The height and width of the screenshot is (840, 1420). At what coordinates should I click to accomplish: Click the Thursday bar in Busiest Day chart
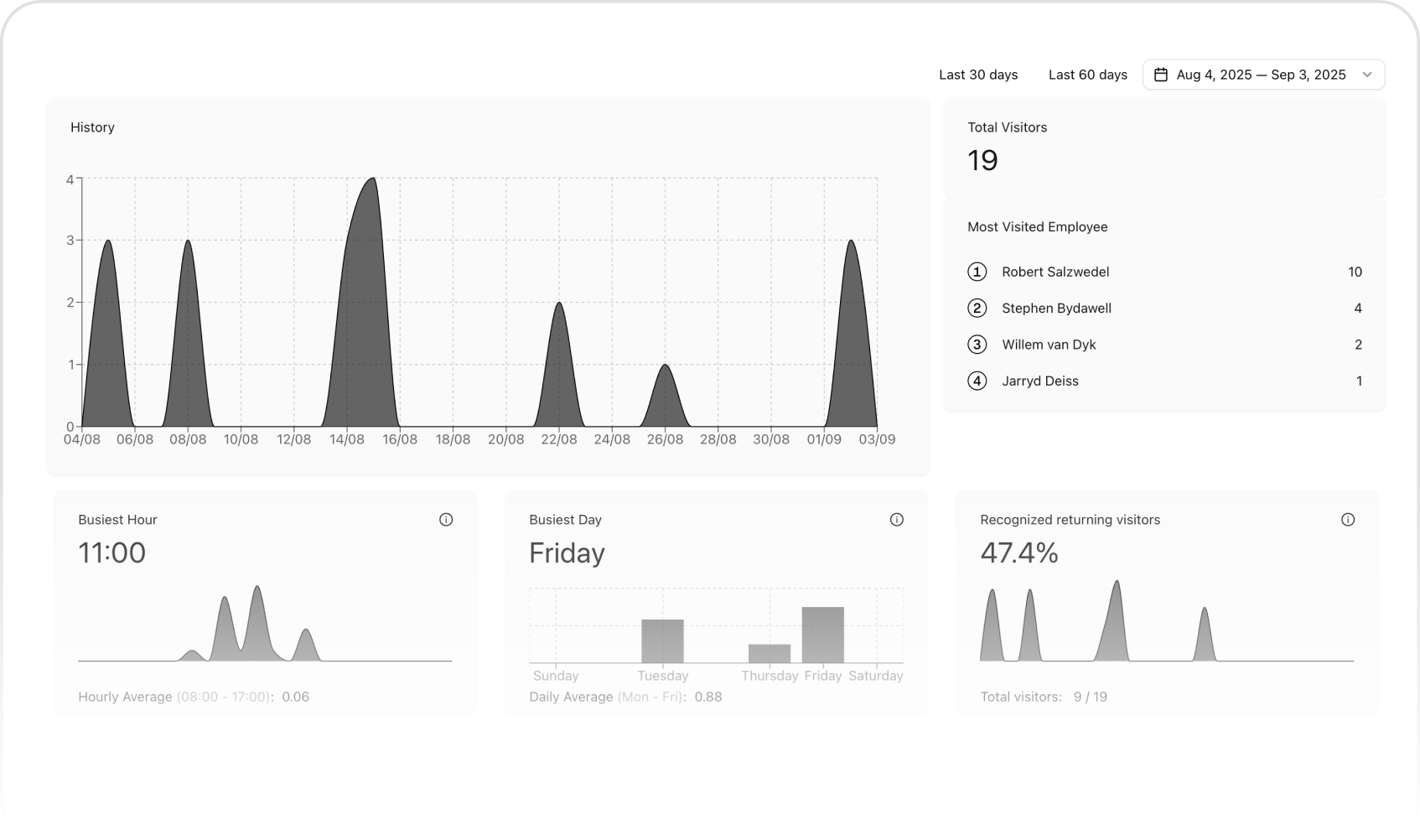tap(769, 654)
